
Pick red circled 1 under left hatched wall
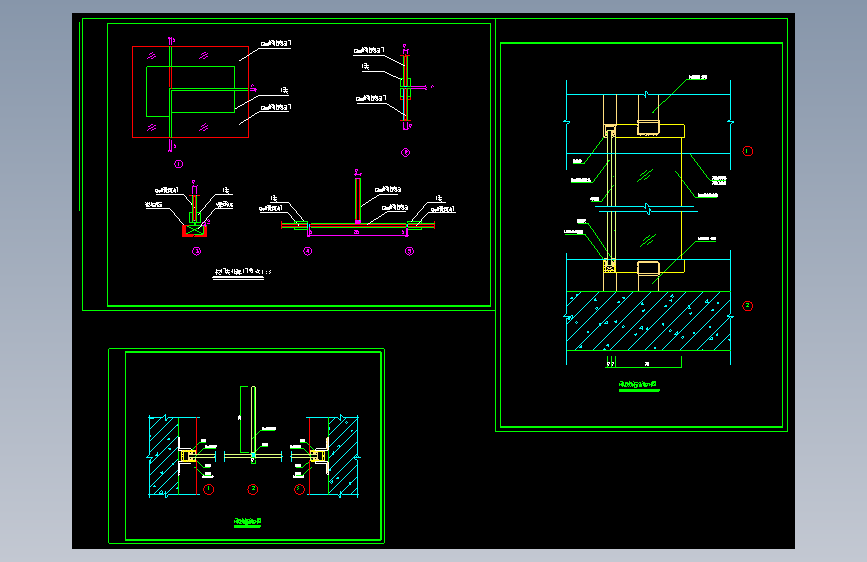[208, 490]
